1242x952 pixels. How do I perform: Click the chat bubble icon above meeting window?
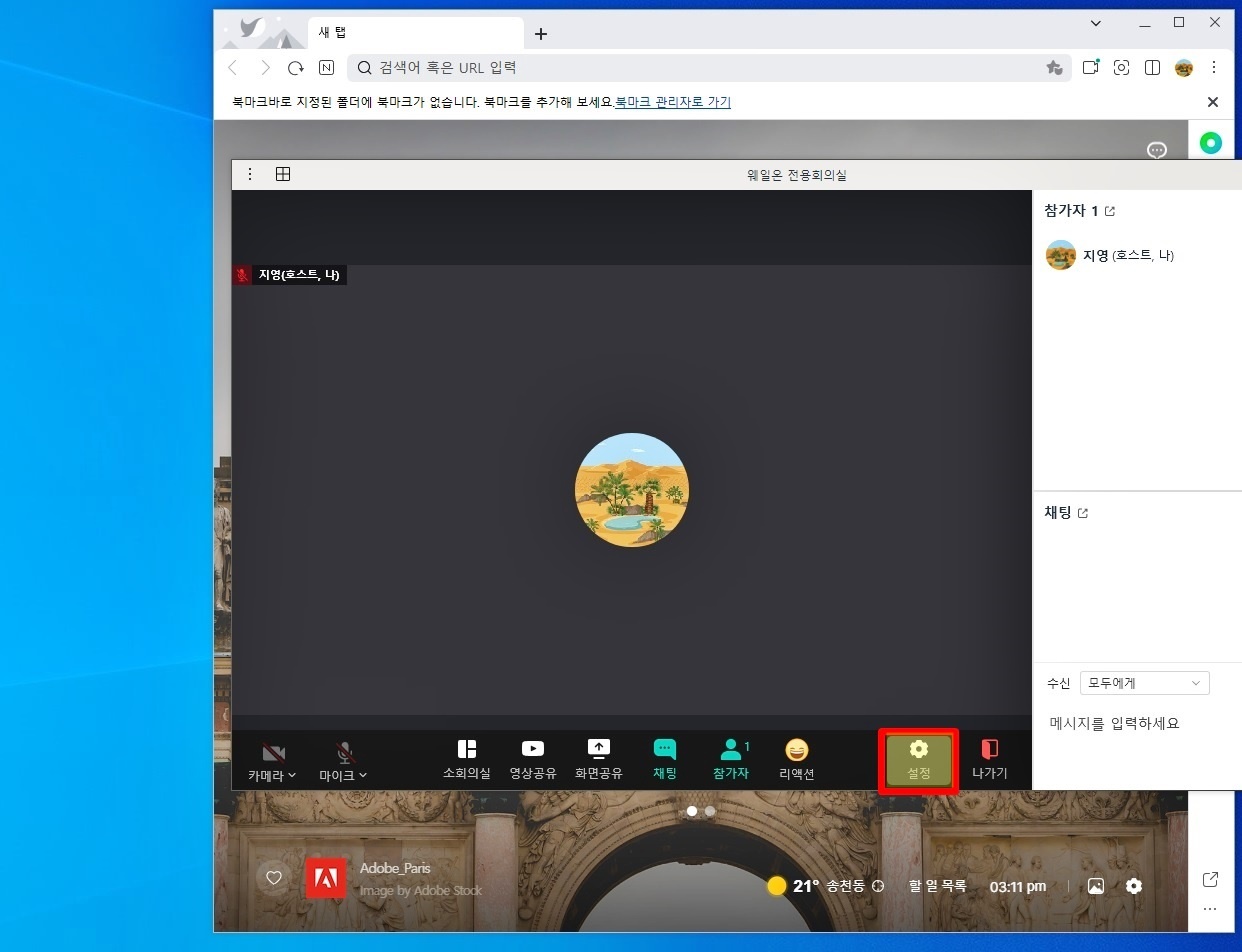pos(1157,150)
